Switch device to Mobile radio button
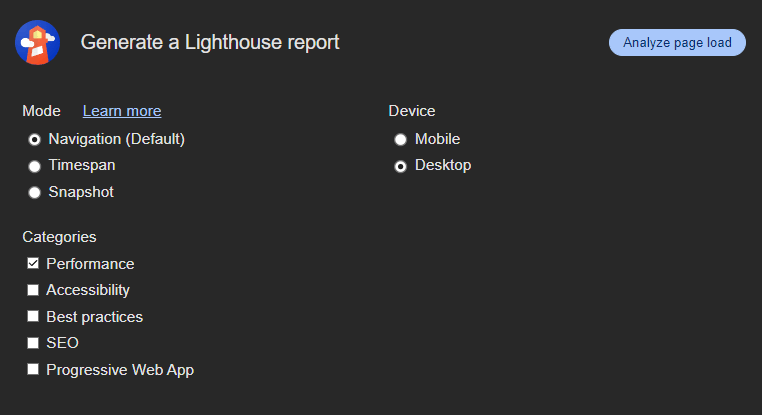762x415 pixels. coord(400,140)
